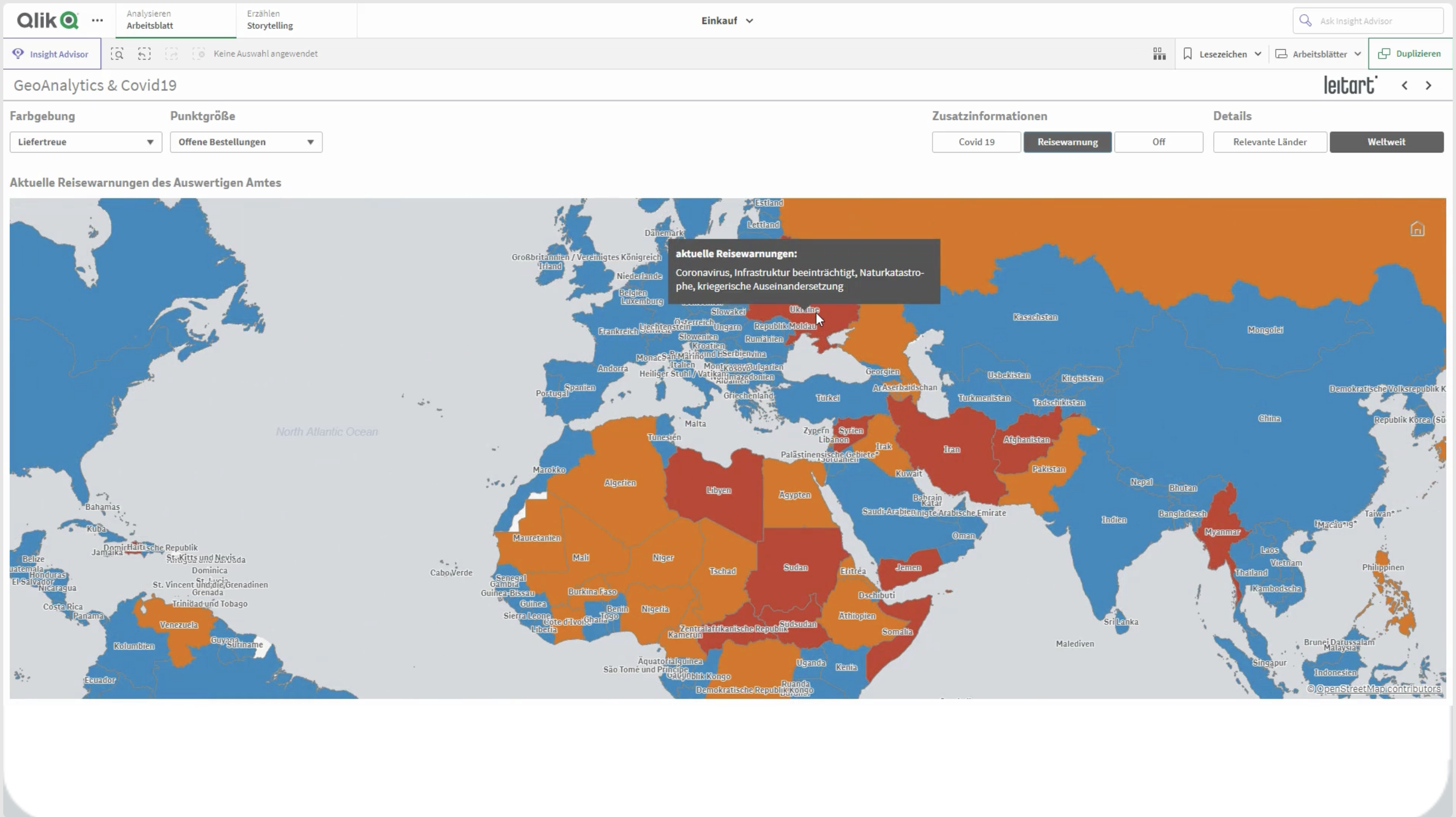Click the Somalia label on map

click(x=897, y=632)
